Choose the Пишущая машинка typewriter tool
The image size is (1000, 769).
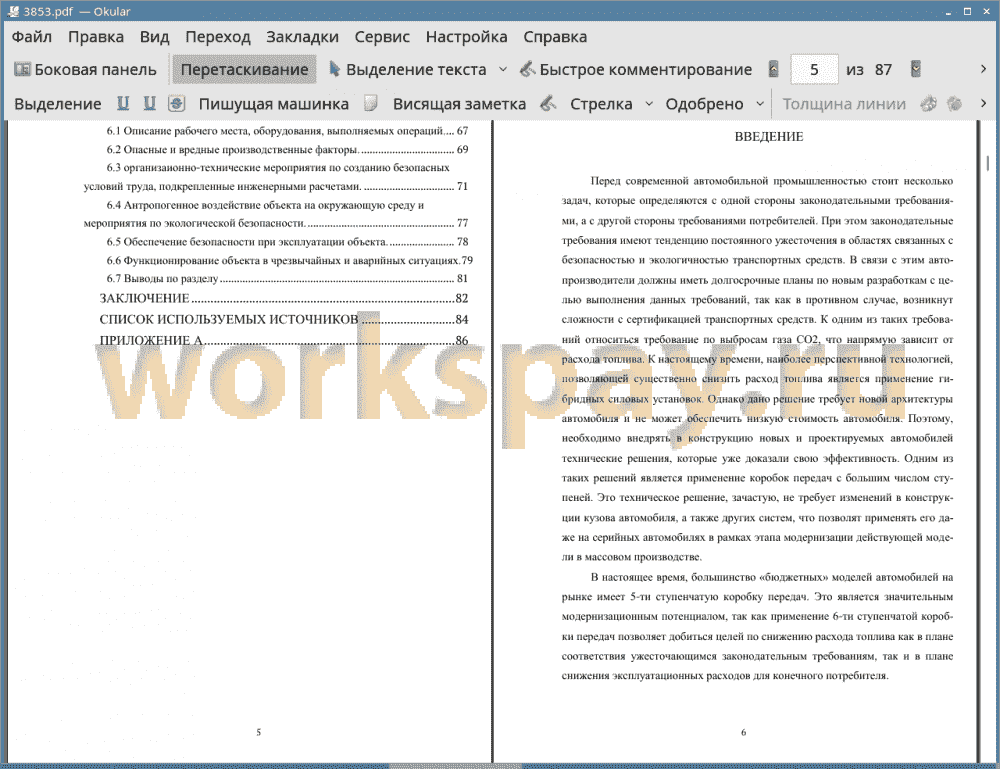[x=274, y=104]
